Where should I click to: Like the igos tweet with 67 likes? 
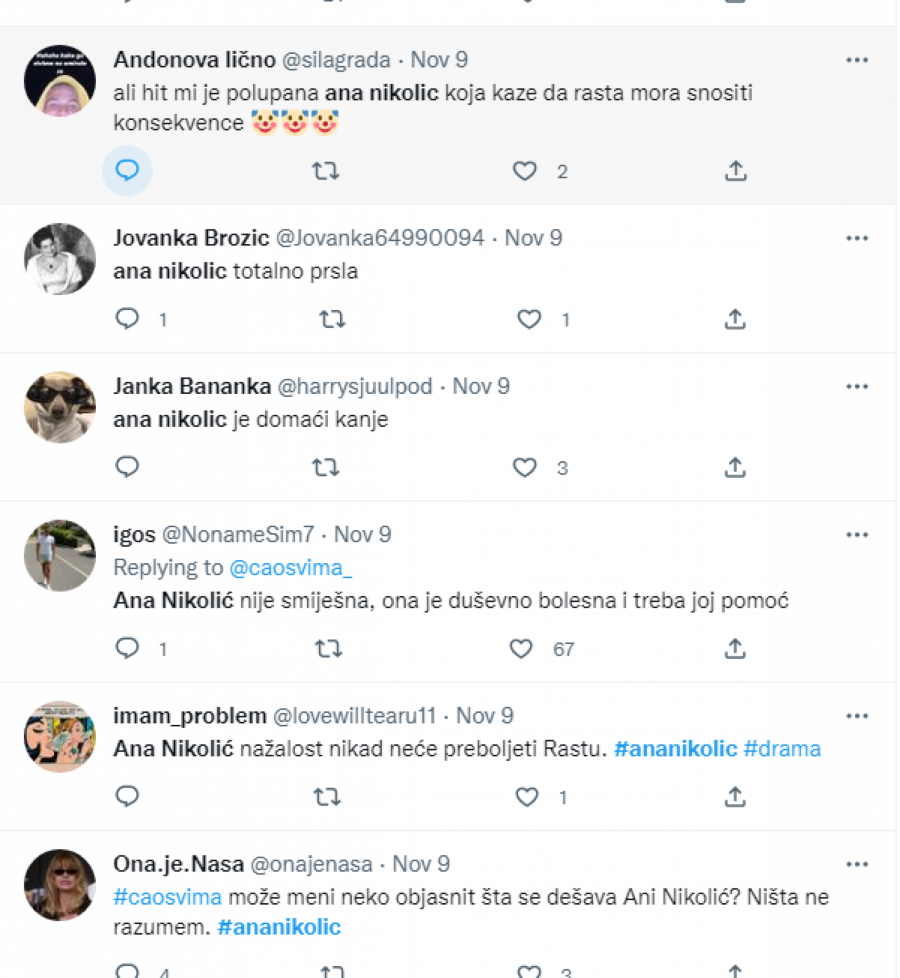(x=522, y=649)
